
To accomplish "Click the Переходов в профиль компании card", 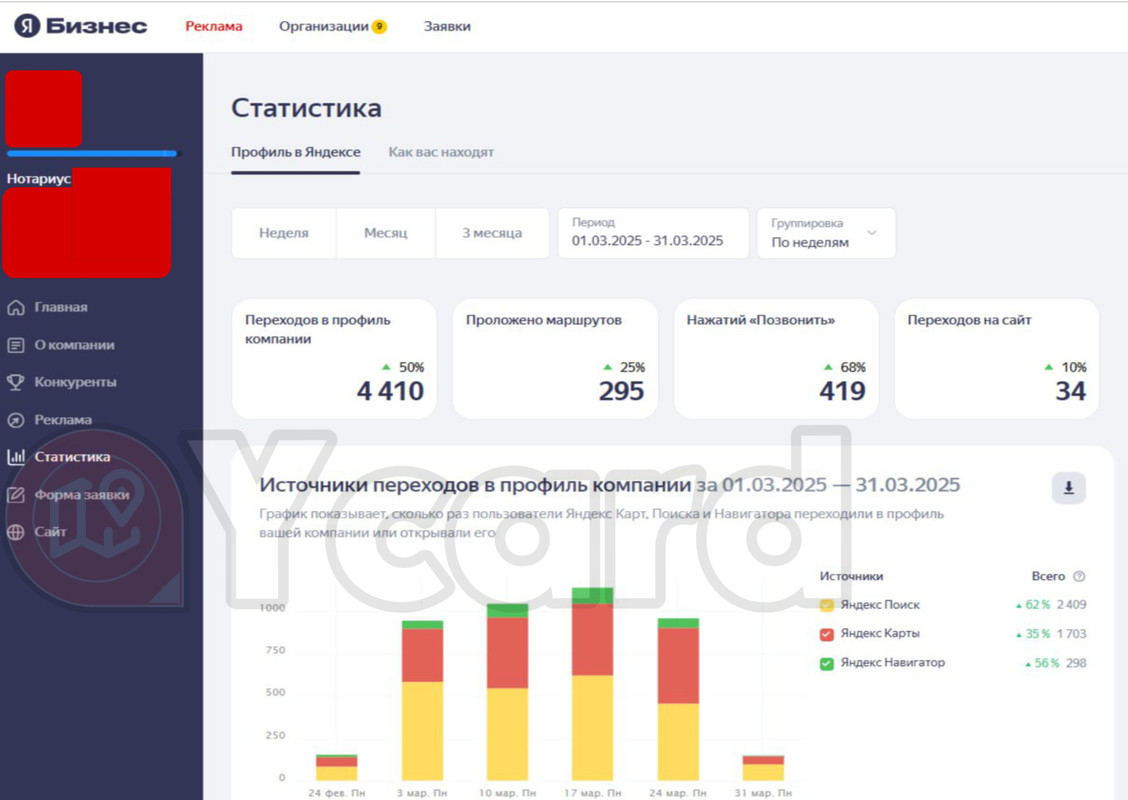I will [335, 358].
